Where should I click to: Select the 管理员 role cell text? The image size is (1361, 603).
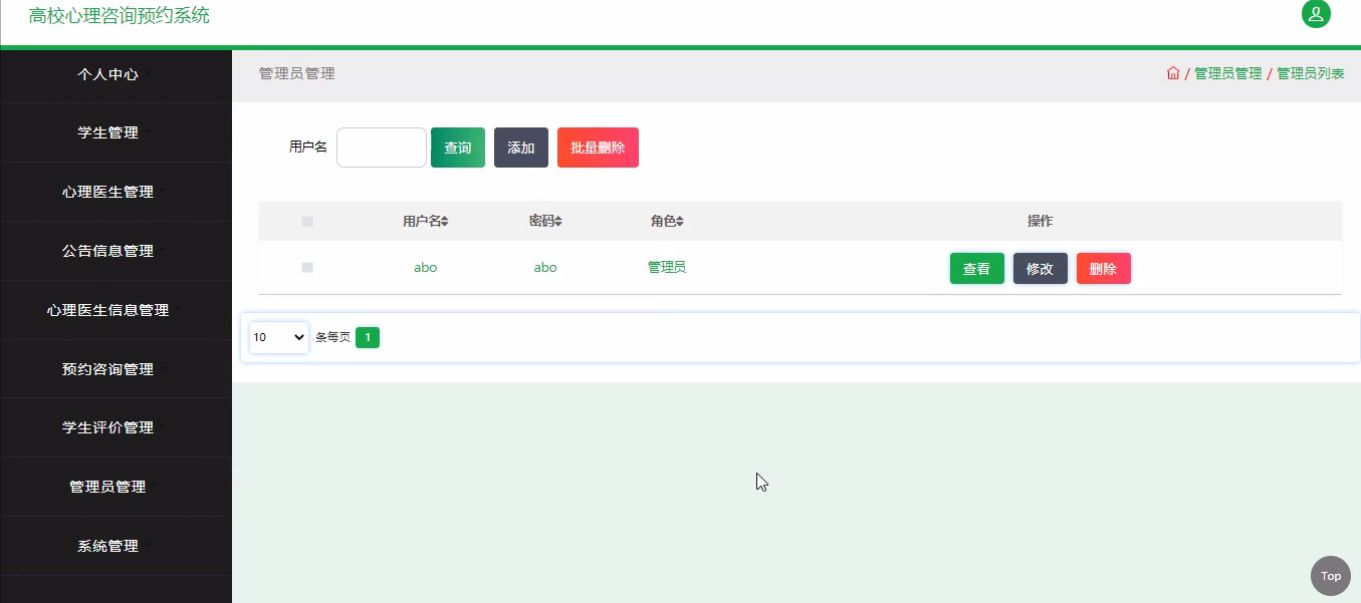(x=666, y=267)
